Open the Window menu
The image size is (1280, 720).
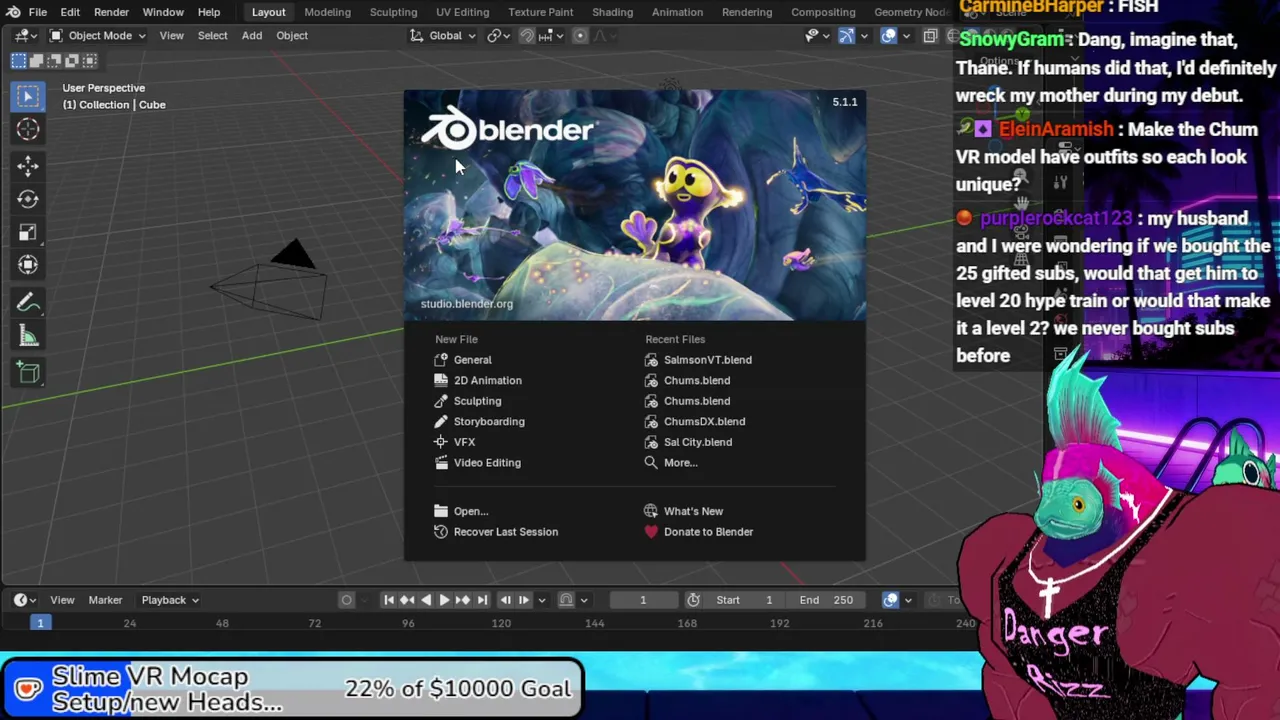pyautogui.click(x=163, y=12)
